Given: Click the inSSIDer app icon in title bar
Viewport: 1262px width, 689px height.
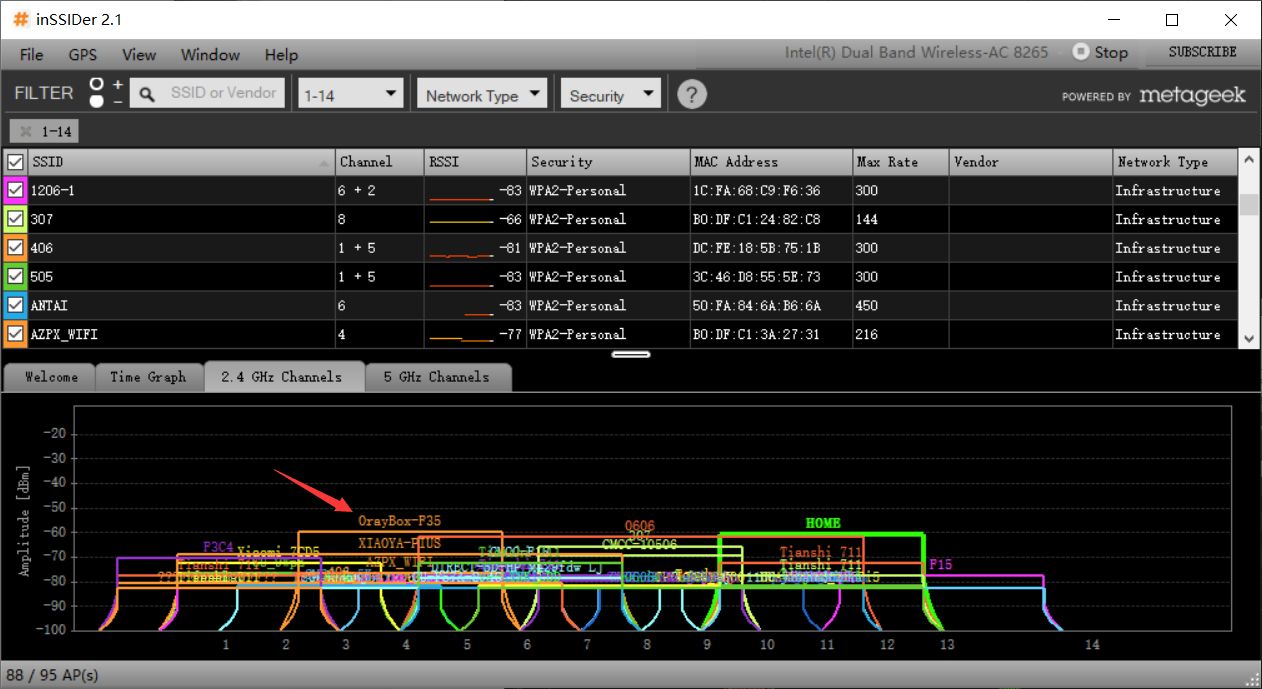Looking at the screenshot, I should pyautogui.click(x=20, y=20).
